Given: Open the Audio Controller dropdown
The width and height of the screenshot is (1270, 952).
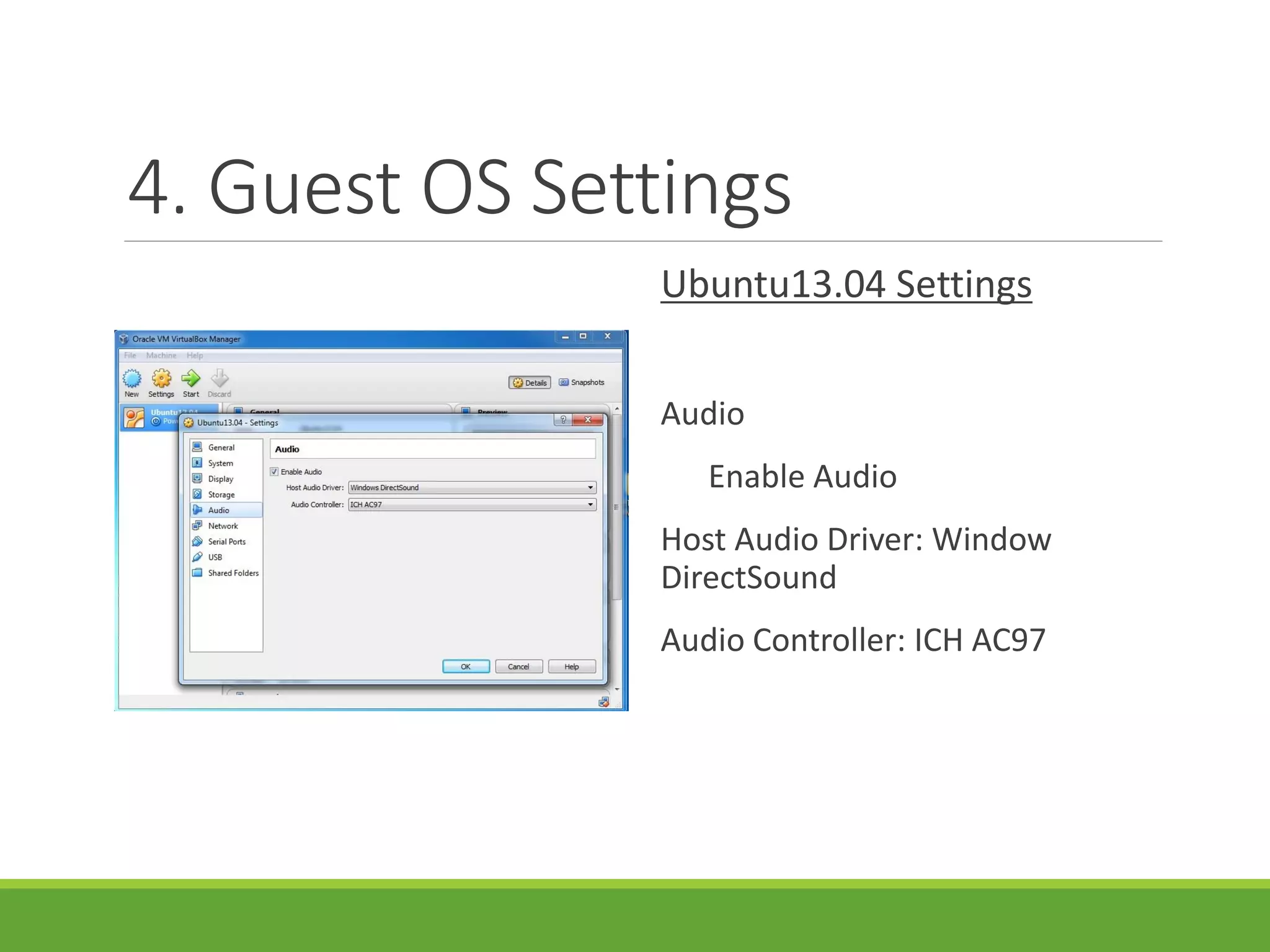Looking at the screenshot, I should [472, 505].
